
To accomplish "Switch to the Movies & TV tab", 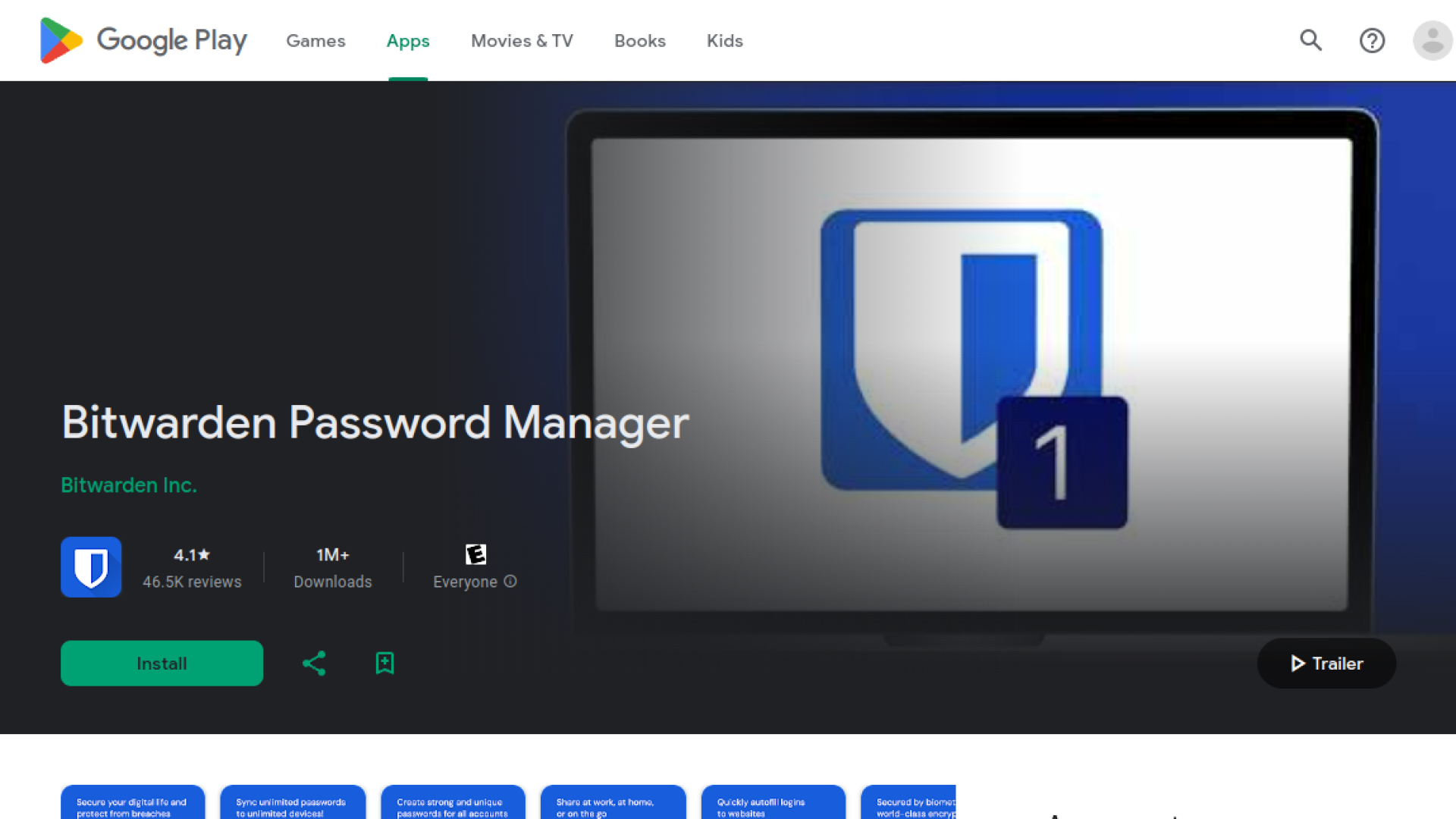I will coord(522,41).
